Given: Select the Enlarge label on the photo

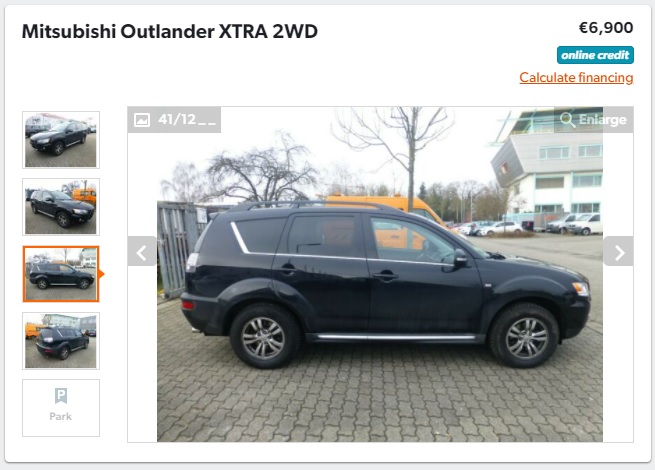Looking at the screenshot, I should [603, 120].
